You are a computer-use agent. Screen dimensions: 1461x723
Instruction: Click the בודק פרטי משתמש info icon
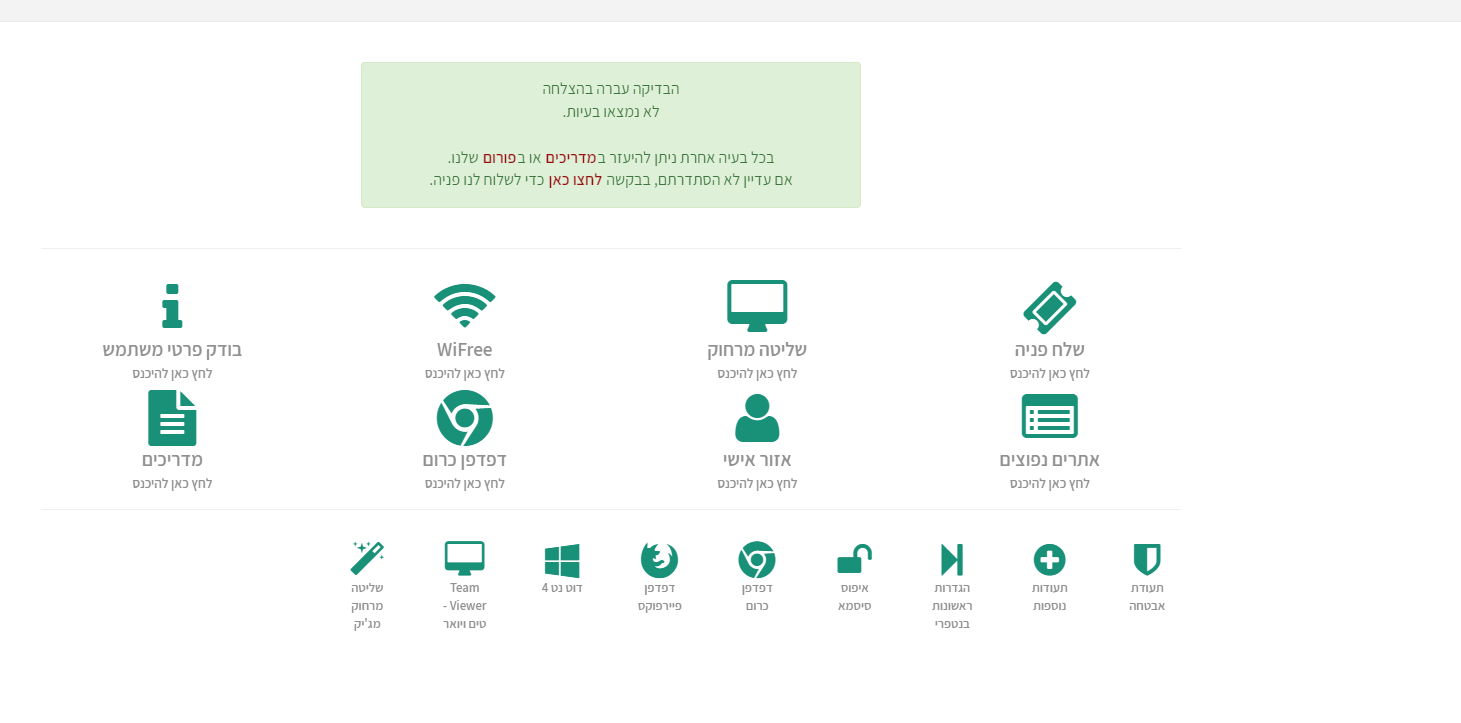point(172,306)
